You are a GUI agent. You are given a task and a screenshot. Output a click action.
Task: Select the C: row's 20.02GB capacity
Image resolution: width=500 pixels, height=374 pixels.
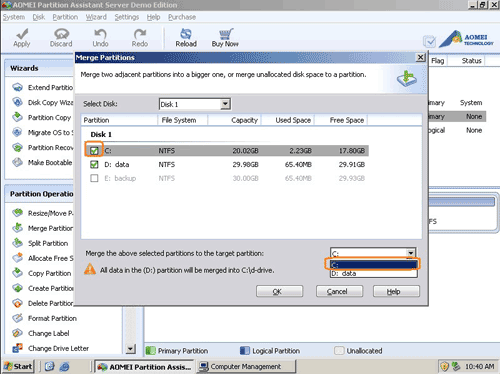click(x=245, y=151)
